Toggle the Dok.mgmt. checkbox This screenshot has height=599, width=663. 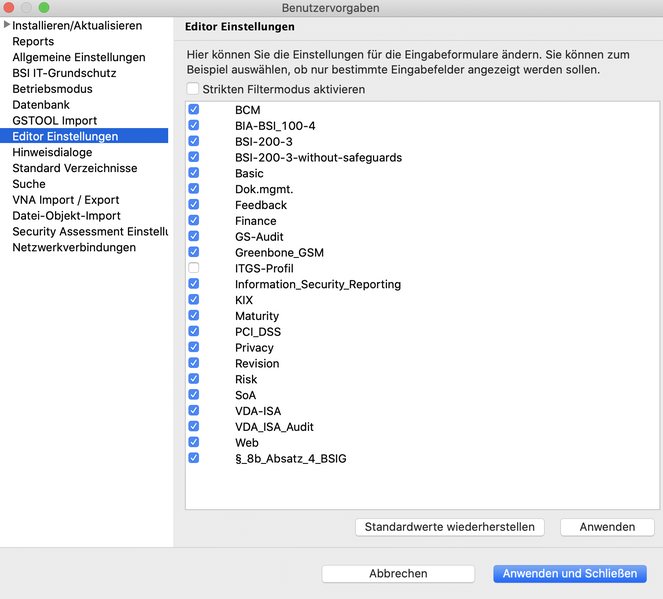pyautogui.click(x=194, y=189)
